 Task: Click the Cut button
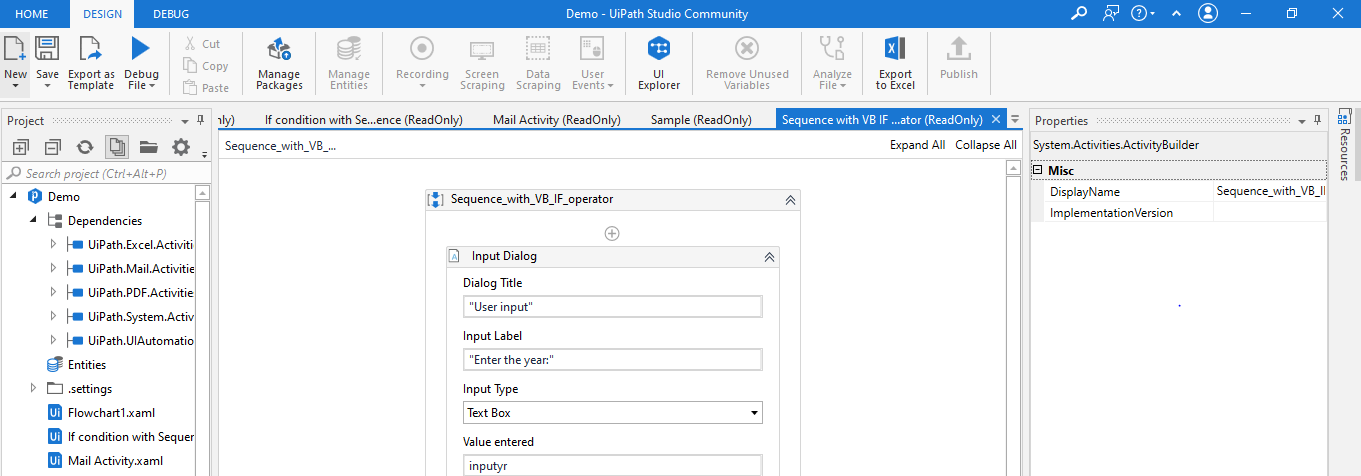pos(202,44)
